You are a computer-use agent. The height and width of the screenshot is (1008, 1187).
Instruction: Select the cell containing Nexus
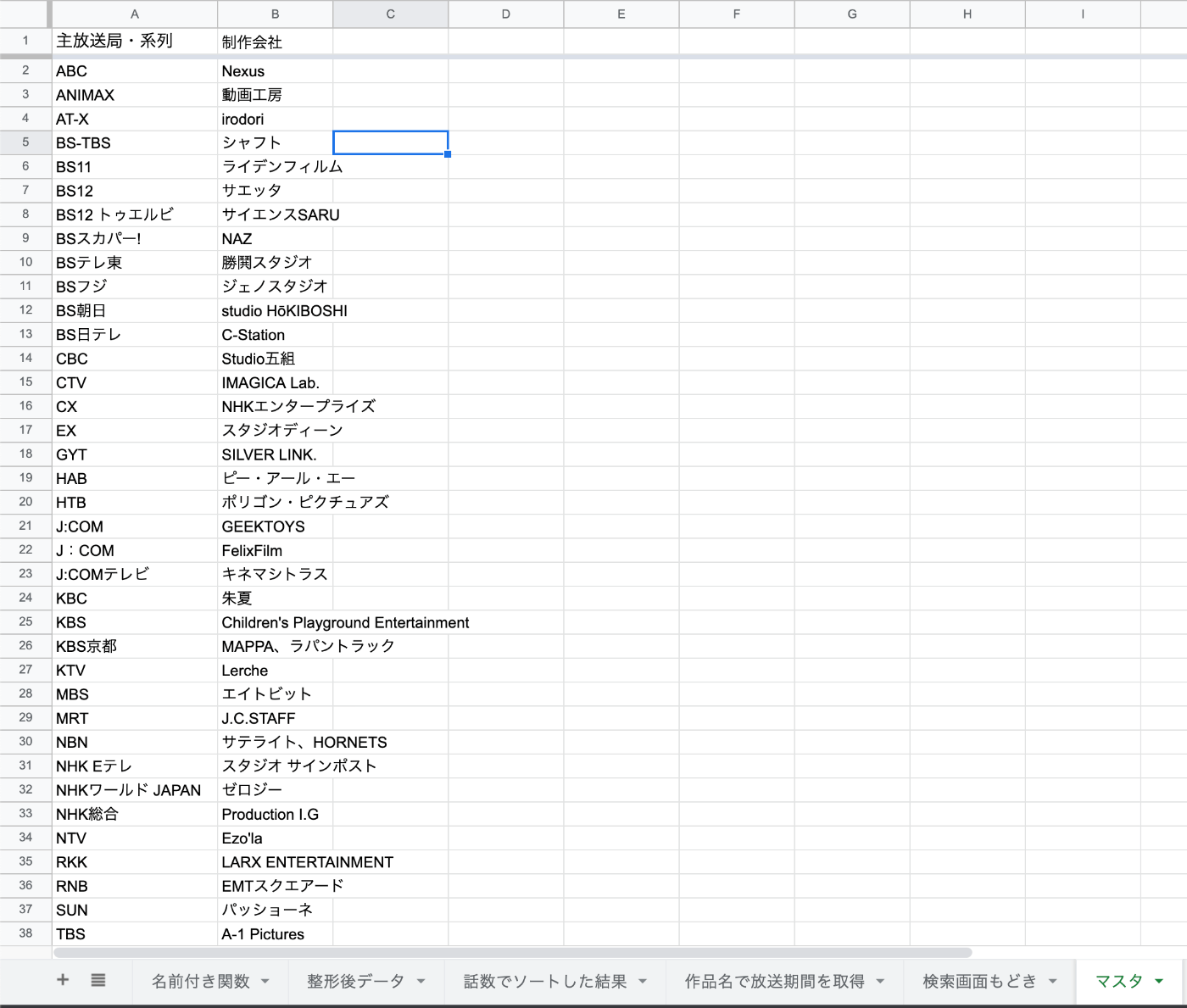pos(276,71)
